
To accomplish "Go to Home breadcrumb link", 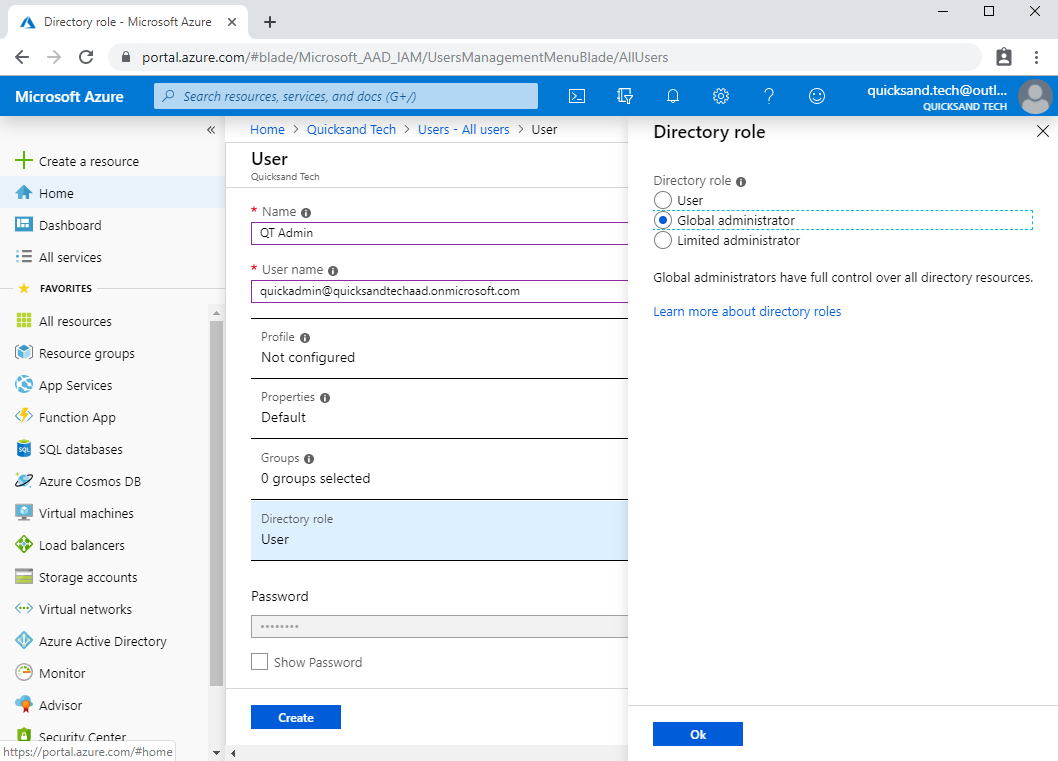I will point(267,130).
